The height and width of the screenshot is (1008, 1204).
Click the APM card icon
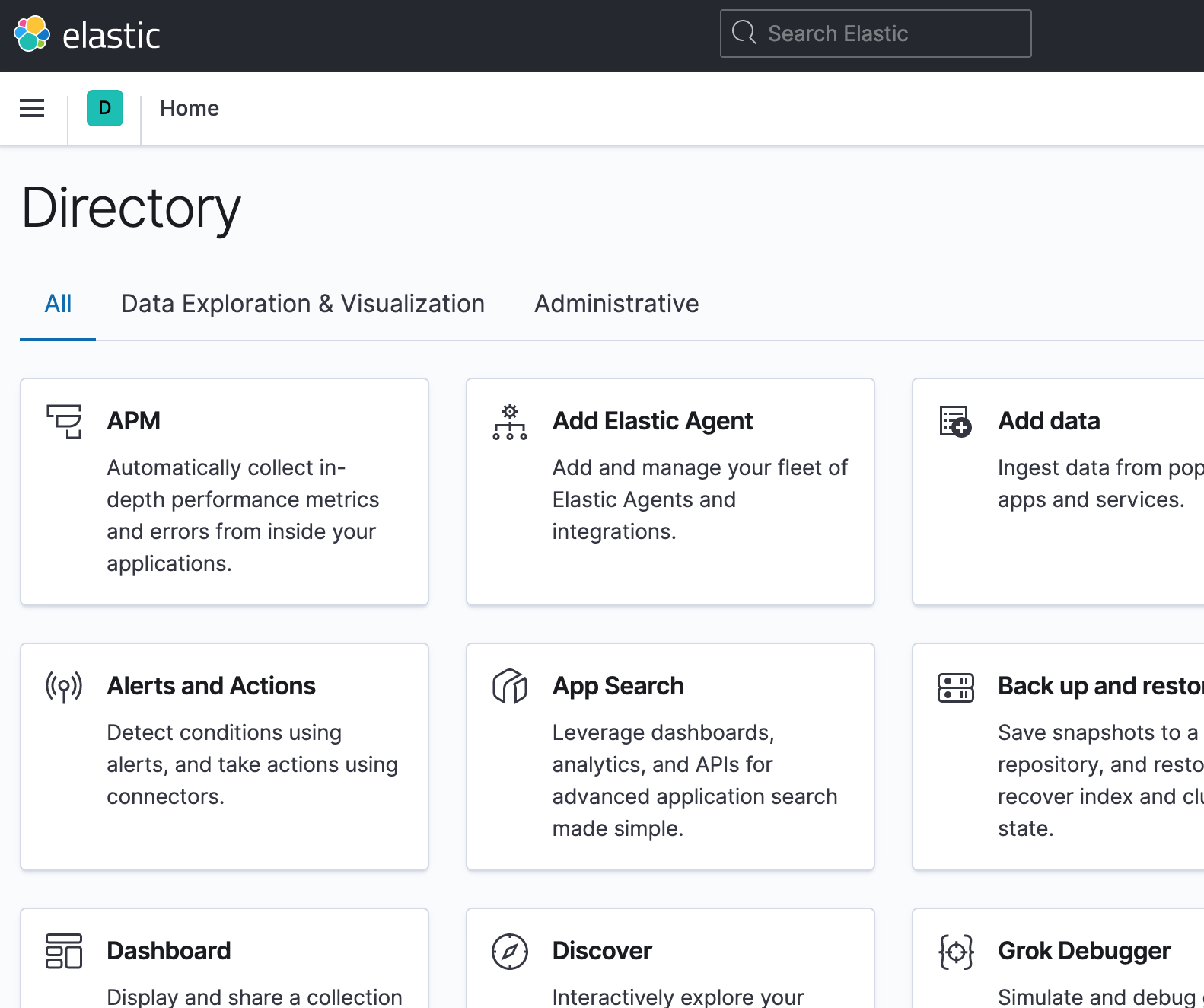64,422
